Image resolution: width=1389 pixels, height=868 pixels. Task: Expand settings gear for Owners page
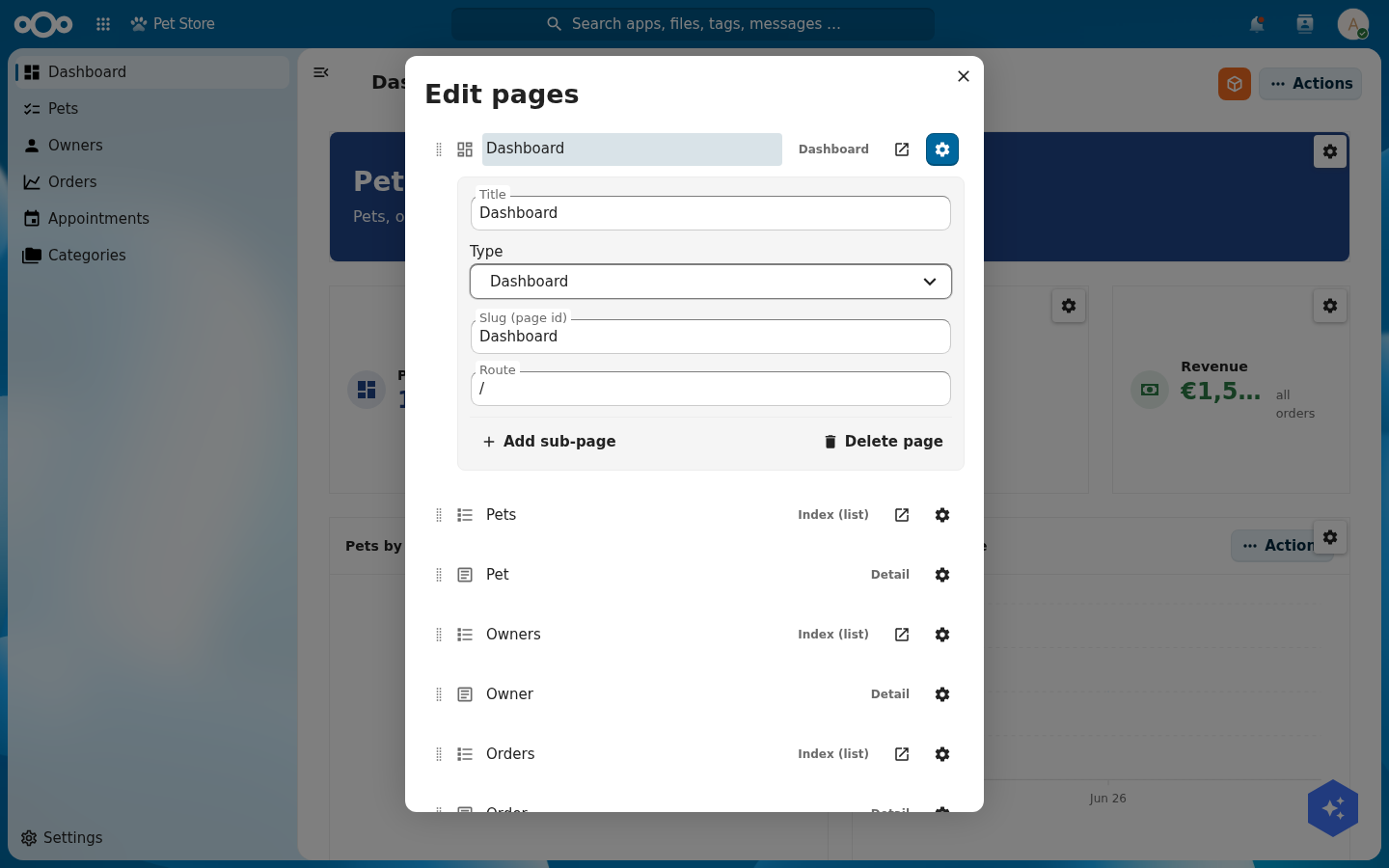point(942,635)
